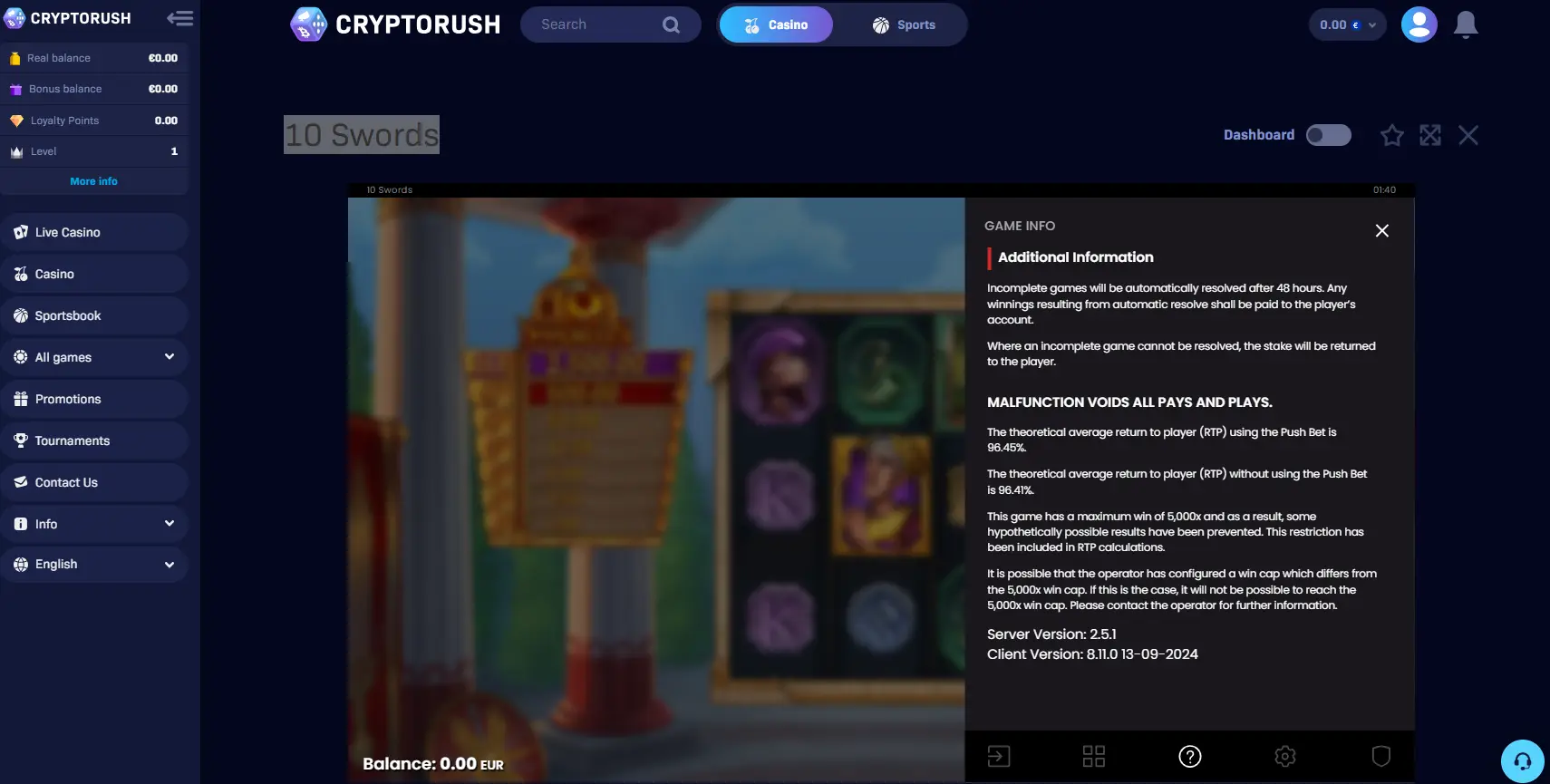Click the Real balance wallet icon
Image resolution: width=1550 pixels, height=784 pixels.
coord(15,58)
